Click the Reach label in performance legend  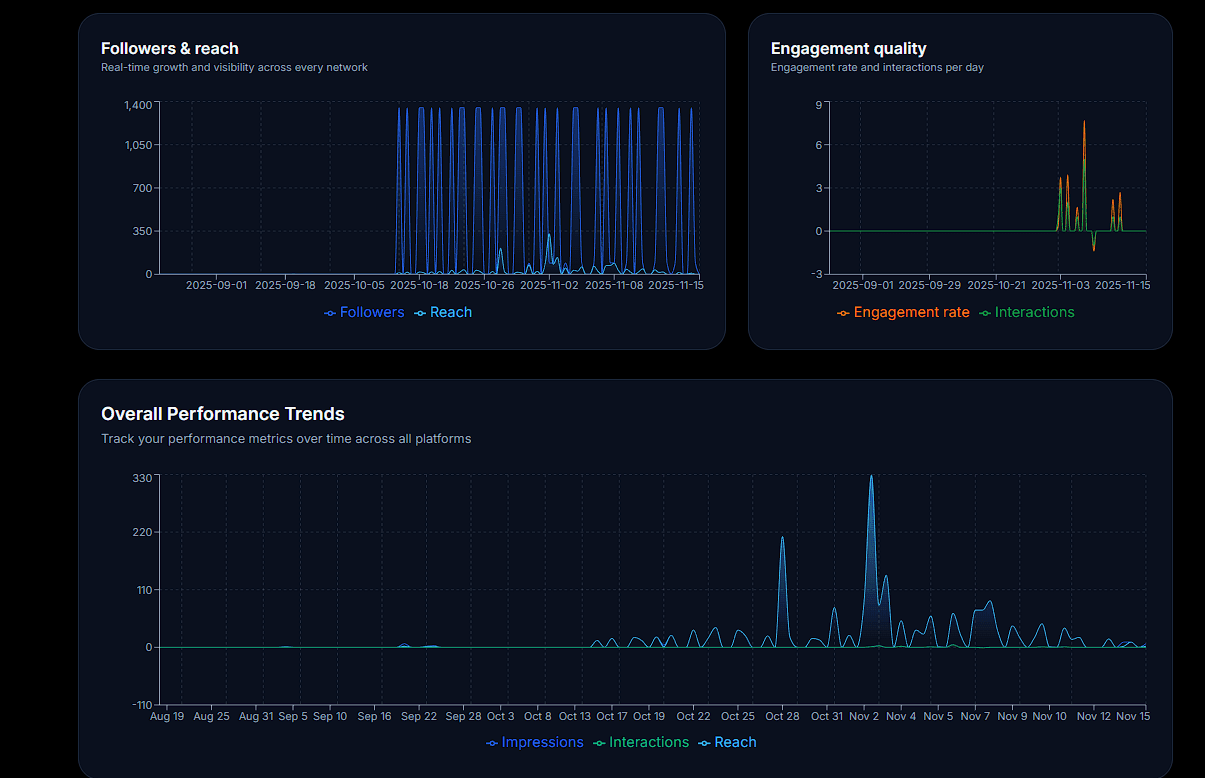[x=735, y=742]
